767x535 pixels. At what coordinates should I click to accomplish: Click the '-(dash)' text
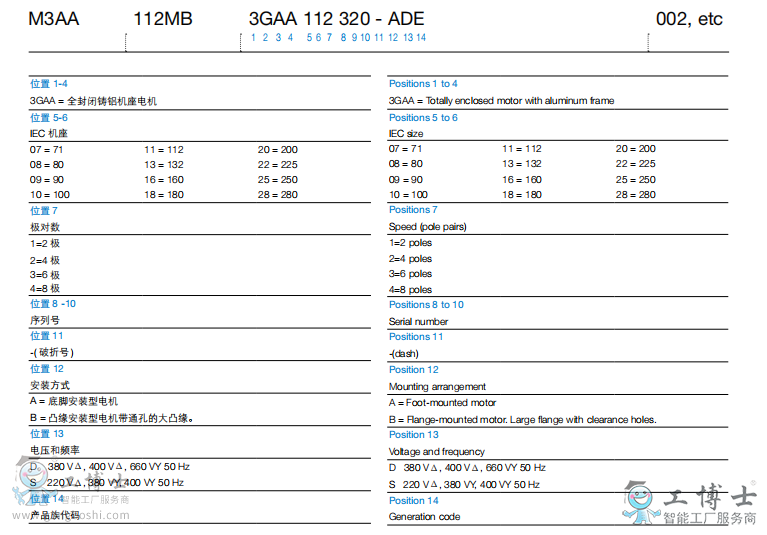(x=404, y=354)
